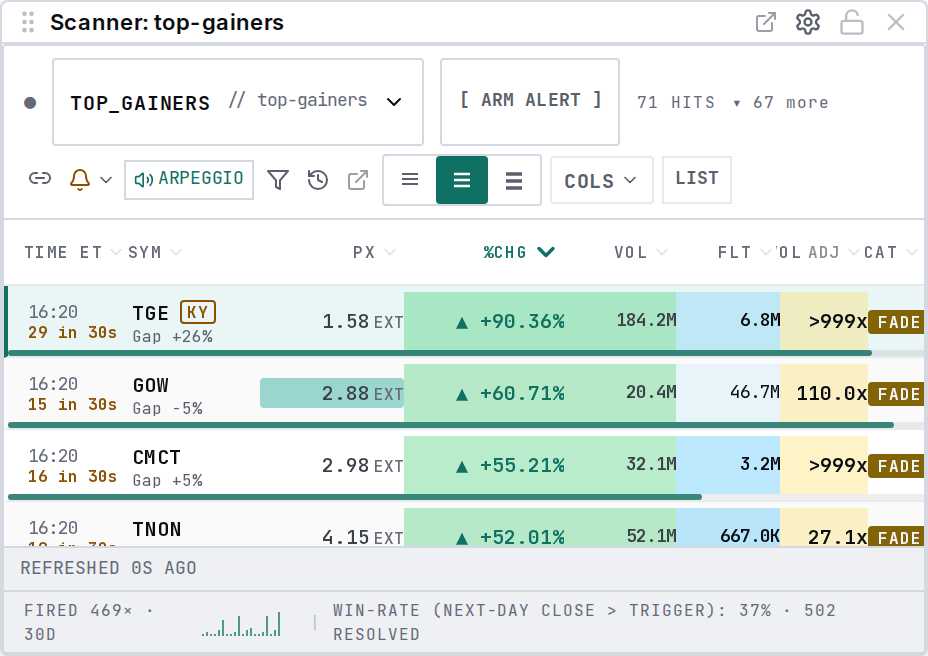Open the scanner settings gear

(x=807, y=22)
